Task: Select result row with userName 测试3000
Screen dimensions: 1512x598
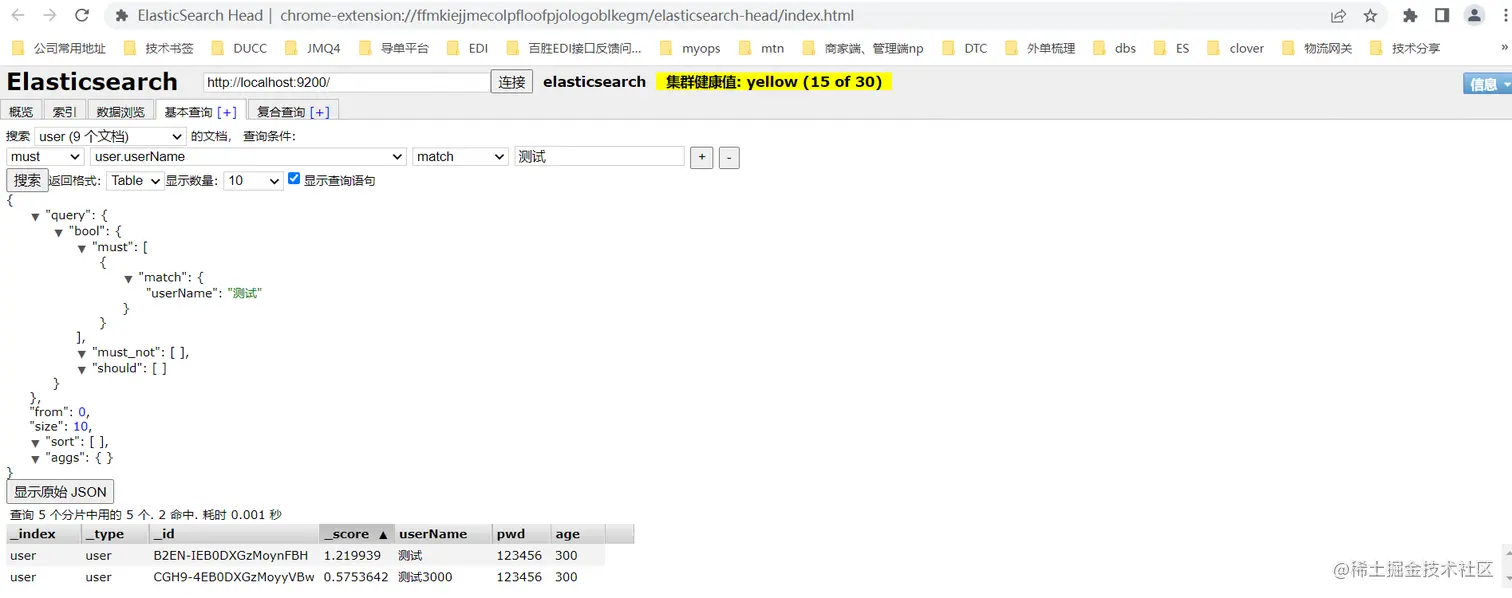Action: (305, 577)
